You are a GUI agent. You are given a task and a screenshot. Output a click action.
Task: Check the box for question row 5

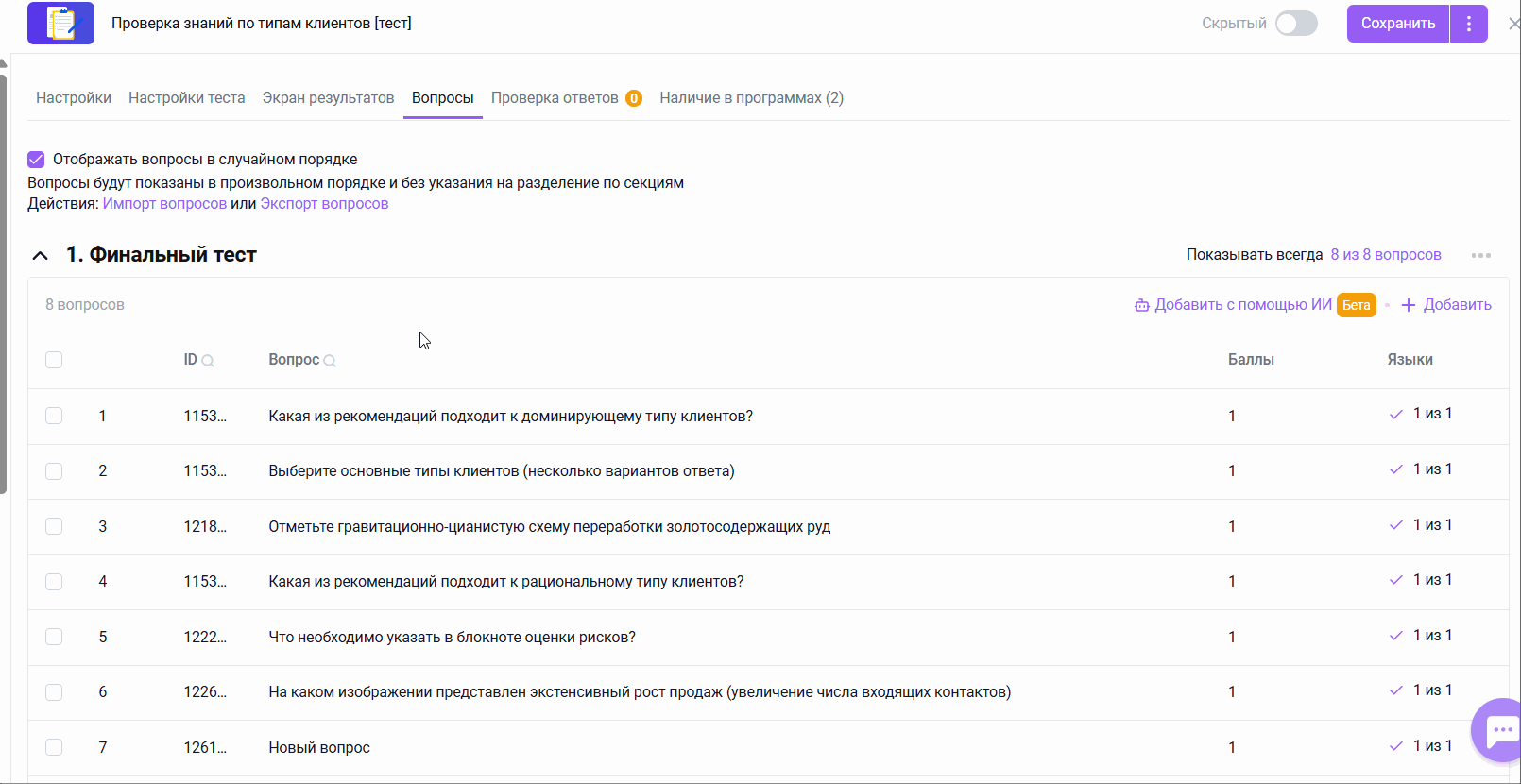(54, 637)
